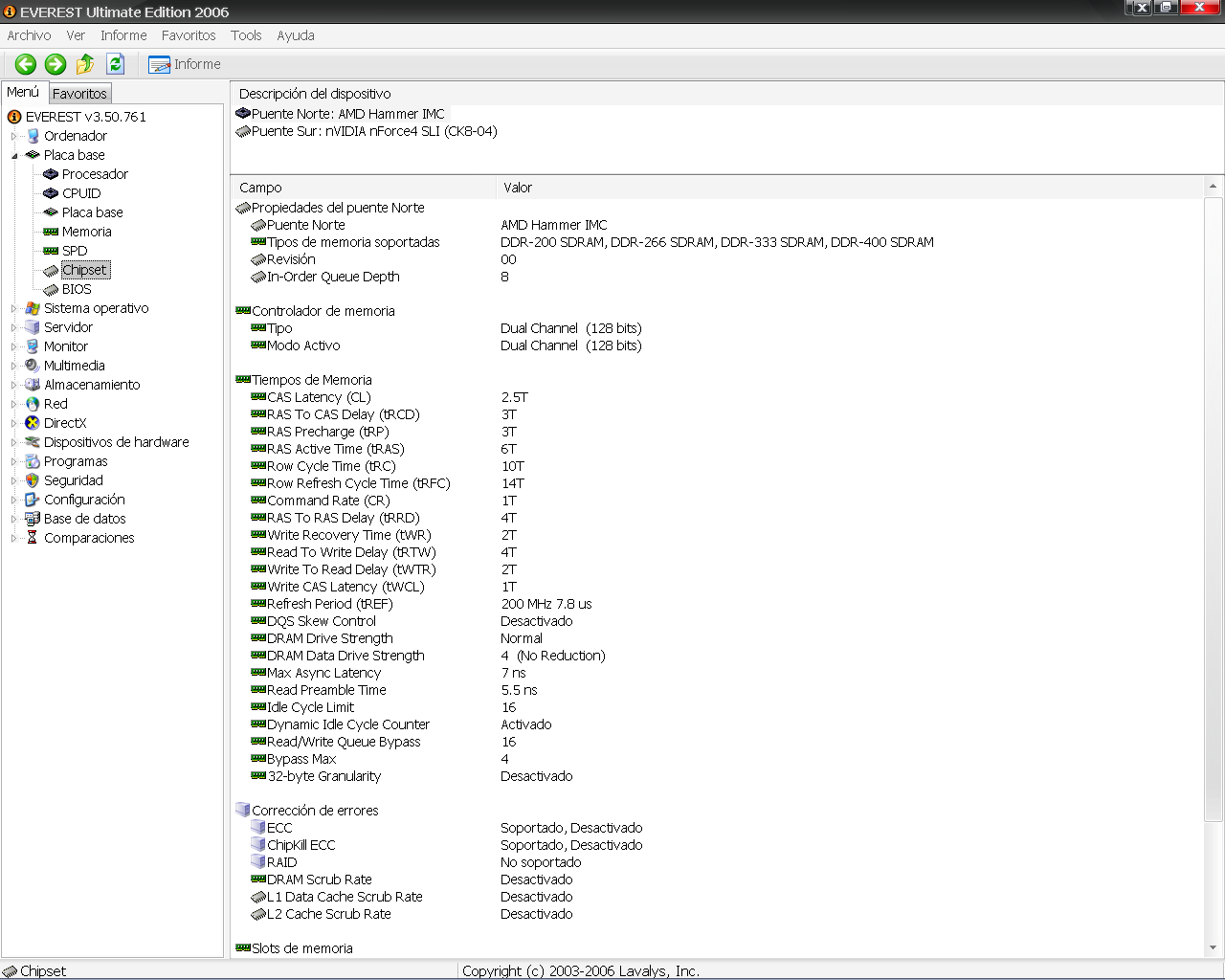Click the vertical scrollbar thumb
This screenshot has width=1225, height=980.
tap(1214, 508)
